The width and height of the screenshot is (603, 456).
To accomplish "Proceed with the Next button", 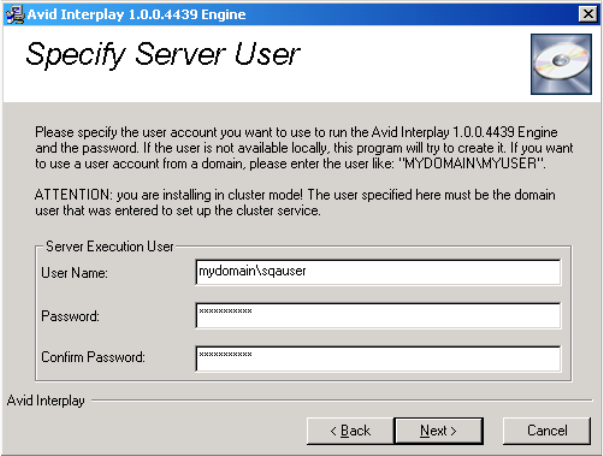I will pyautogui.click(x=439, y=431).
